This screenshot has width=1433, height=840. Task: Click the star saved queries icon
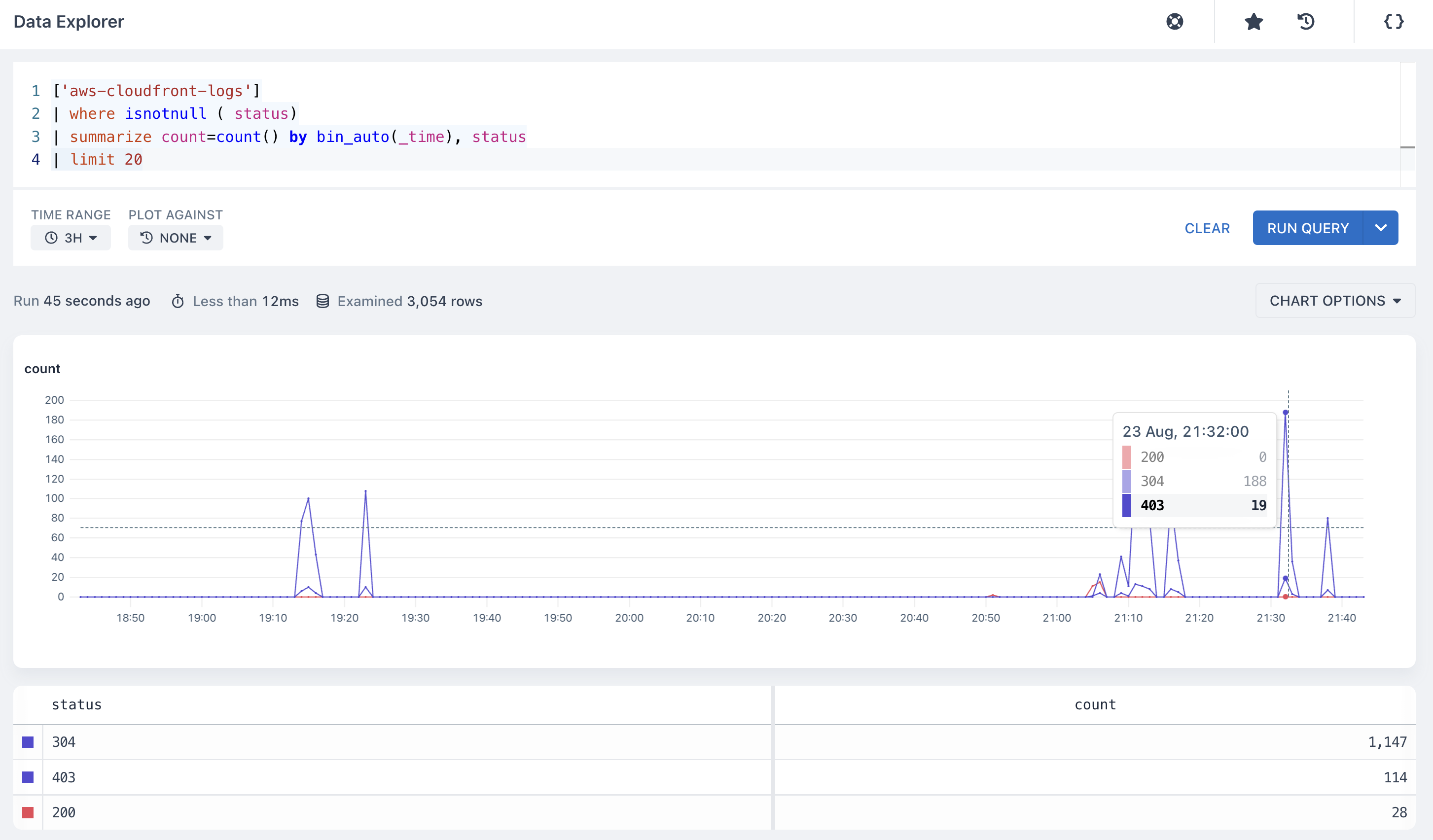coord(1254,22)
